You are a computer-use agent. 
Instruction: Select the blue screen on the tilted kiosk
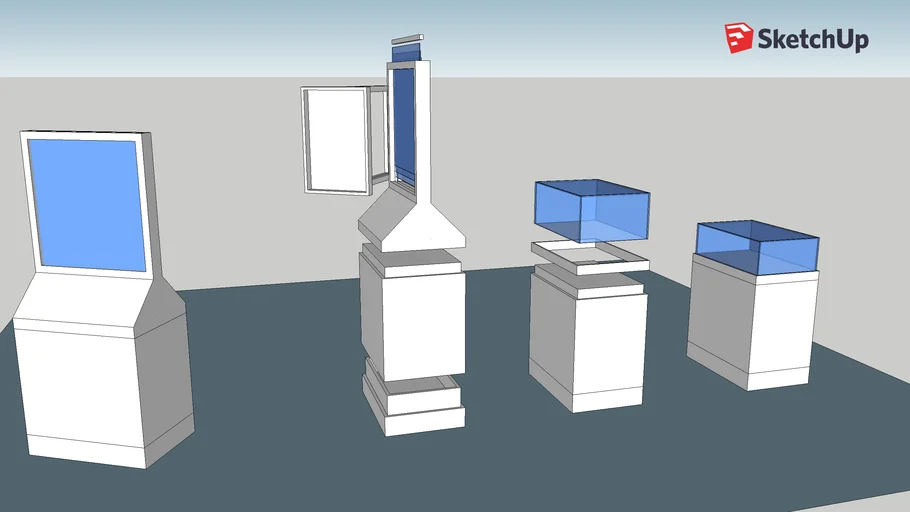coord(87,205)
